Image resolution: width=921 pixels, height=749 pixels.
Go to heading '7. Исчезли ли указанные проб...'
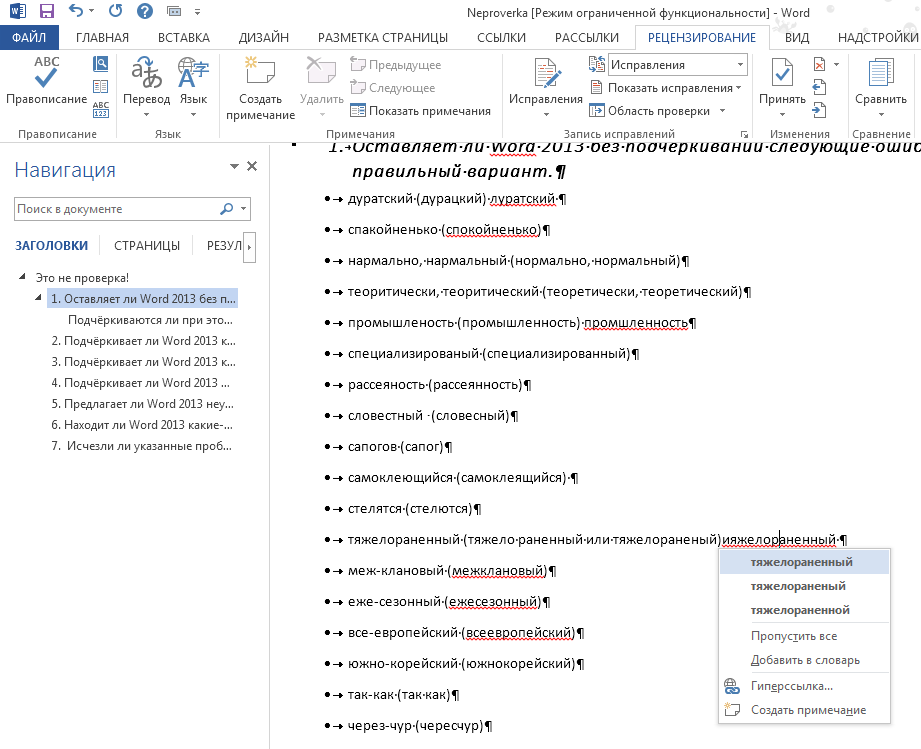(x=142, y=446)
